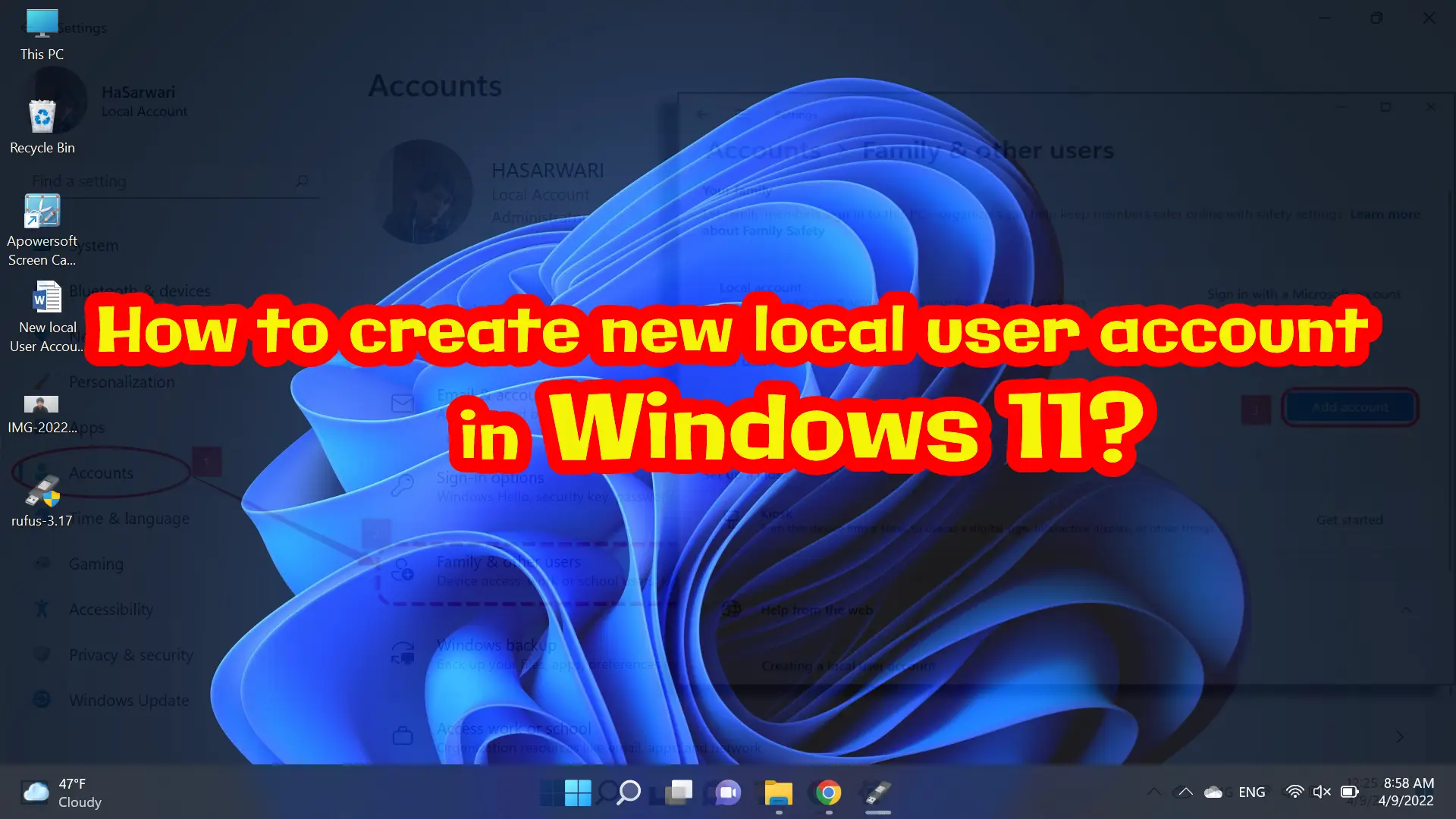1456x819 pixels.
Task: Select the Recycle Bin desktop icon
Action: tap(42, 127)
